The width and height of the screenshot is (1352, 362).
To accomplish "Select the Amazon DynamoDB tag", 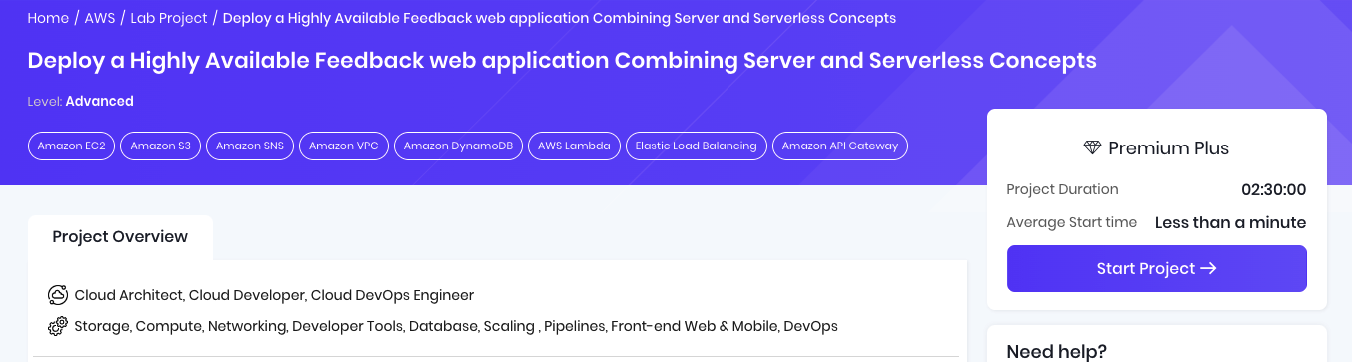I will pos(458,146).
